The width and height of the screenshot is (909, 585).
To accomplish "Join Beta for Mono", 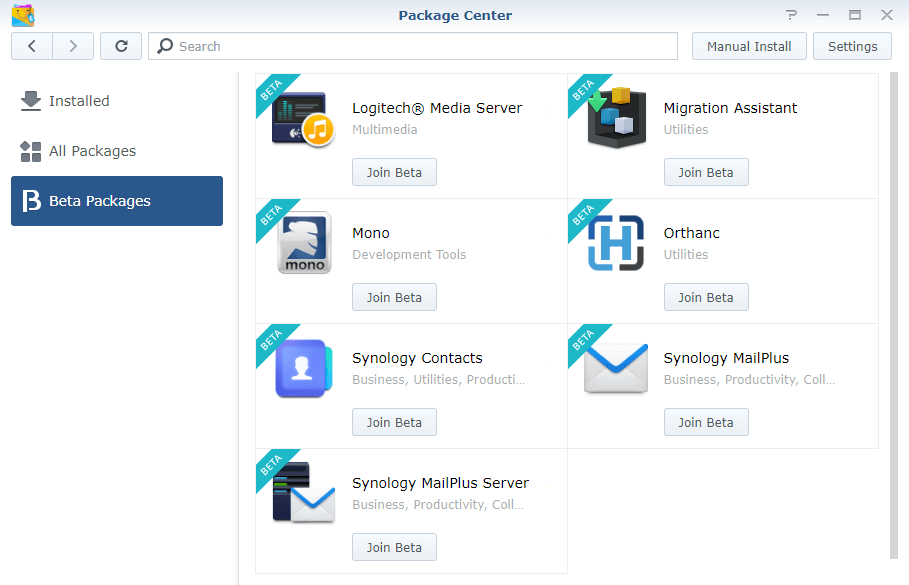I will [394, 297].
